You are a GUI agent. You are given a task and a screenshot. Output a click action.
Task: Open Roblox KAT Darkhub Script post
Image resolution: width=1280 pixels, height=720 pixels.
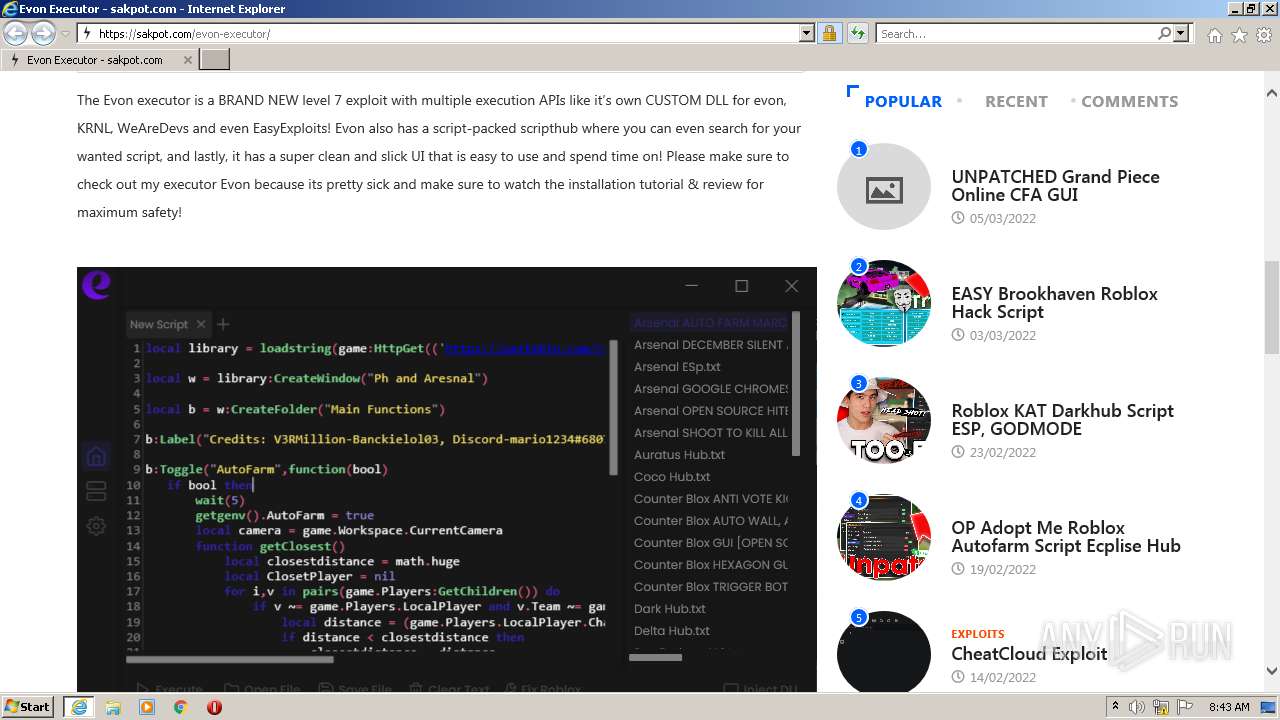1062,420
